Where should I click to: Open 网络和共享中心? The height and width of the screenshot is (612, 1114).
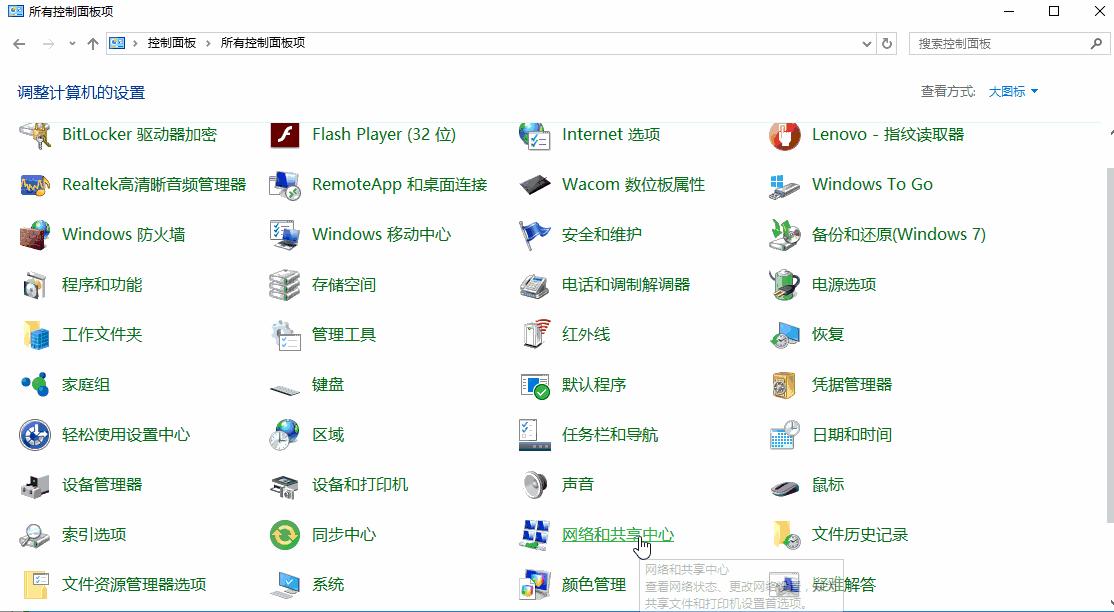(618, 534)
